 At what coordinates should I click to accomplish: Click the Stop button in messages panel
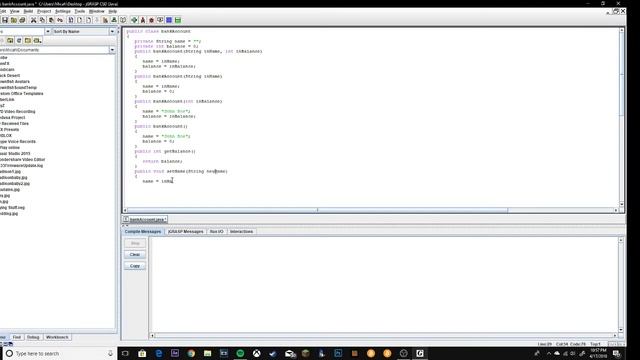tap(135, 243)
